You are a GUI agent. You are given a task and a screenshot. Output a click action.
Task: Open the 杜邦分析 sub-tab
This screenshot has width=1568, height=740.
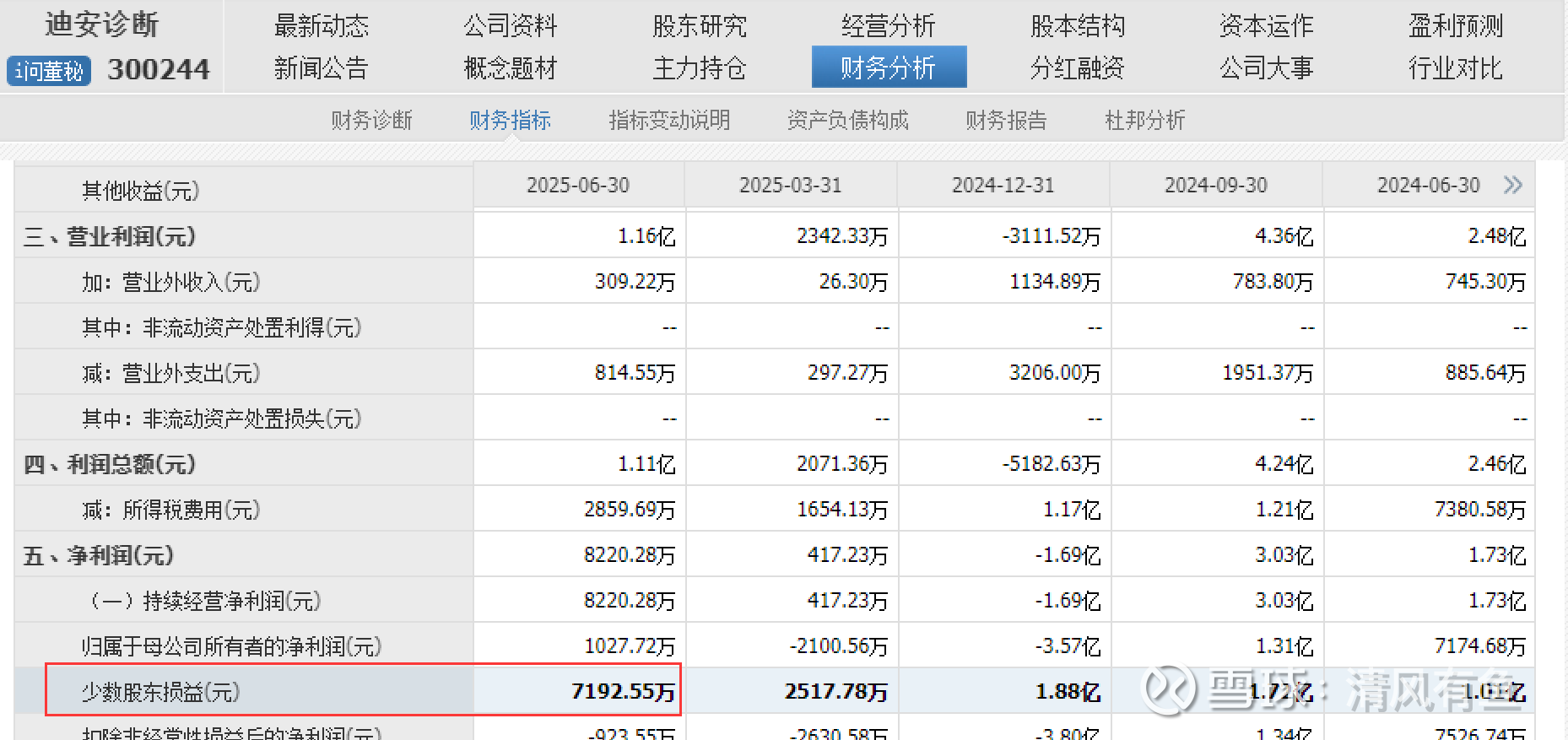pyautogui.click(x=1144, y=121)
